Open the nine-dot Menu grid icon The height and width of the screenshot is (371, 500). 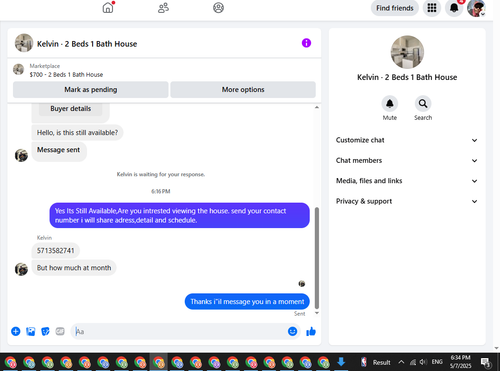432,8
